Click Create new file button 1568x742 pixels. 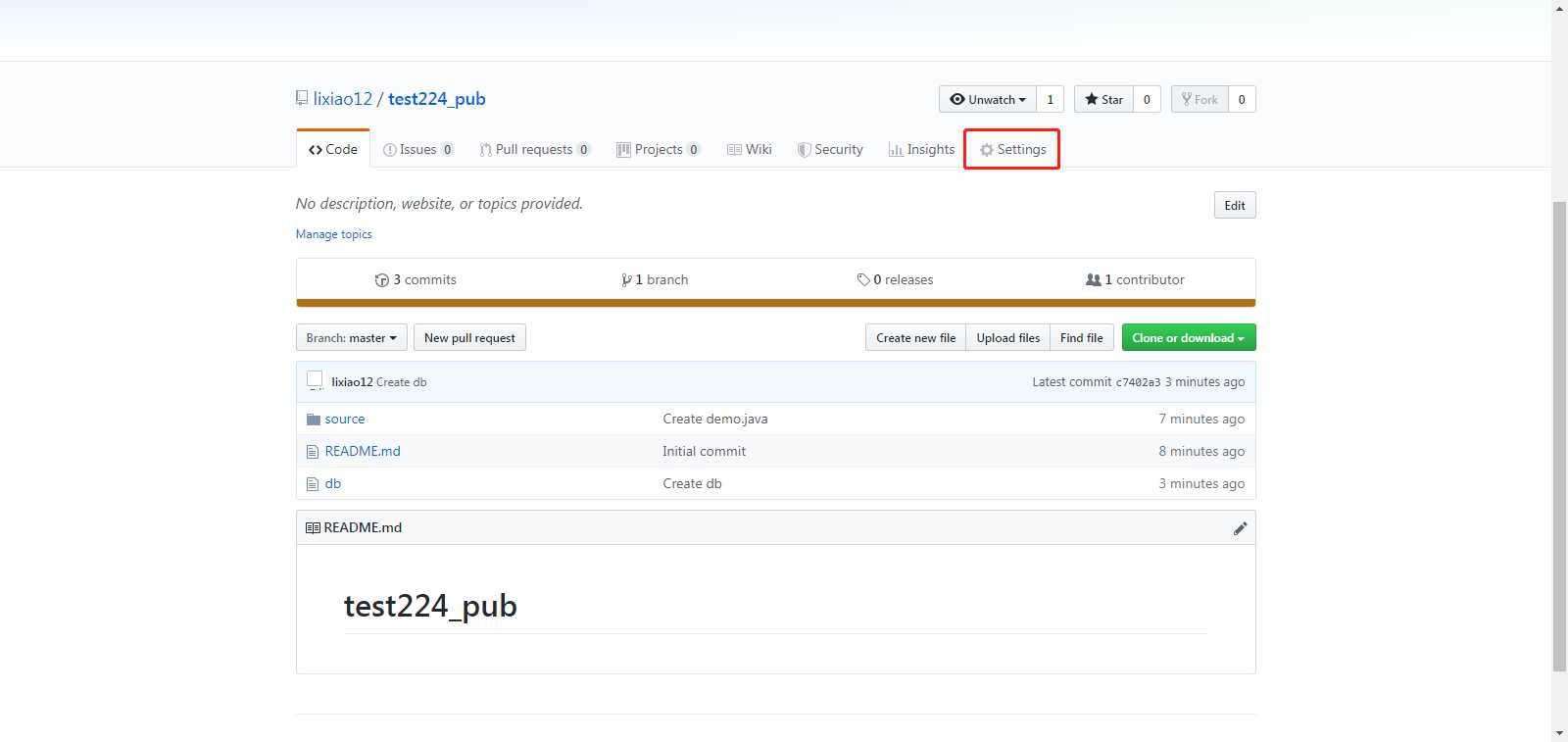point(915,337)
